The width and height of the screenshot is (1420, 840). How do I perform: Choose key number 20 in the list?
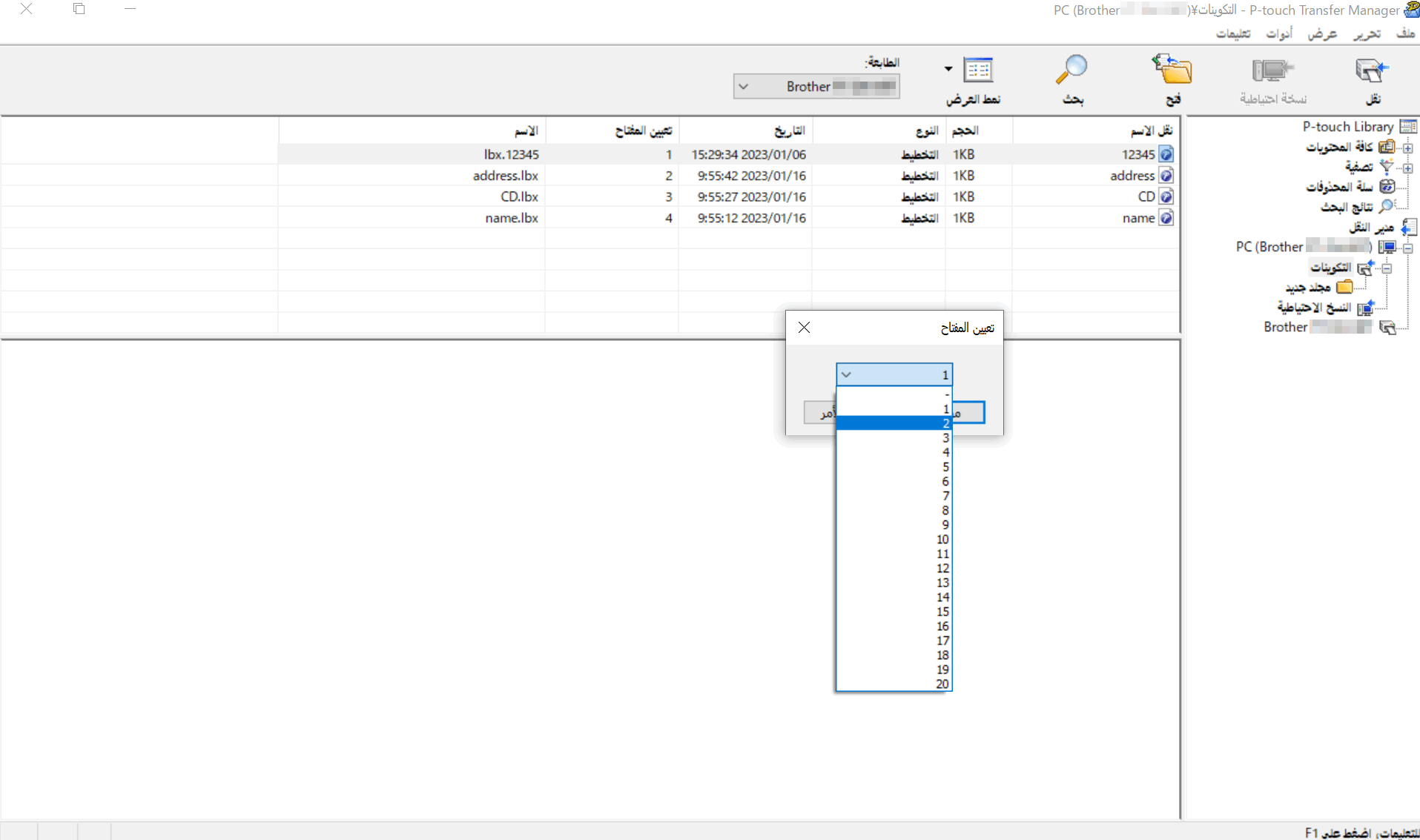pos(894,684)
